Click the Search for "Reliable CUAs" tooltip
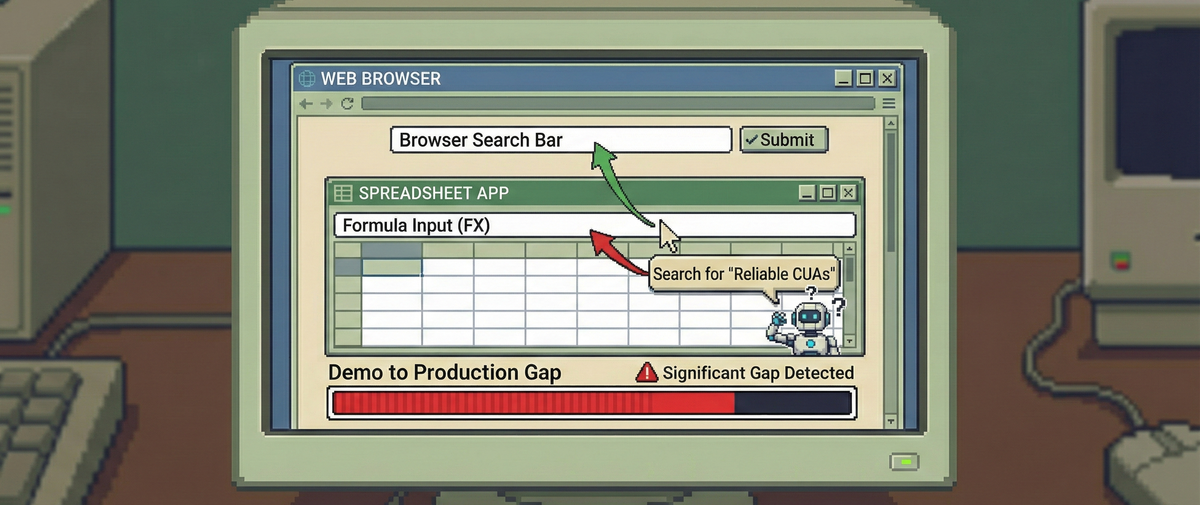 click(x=743, y=273)
